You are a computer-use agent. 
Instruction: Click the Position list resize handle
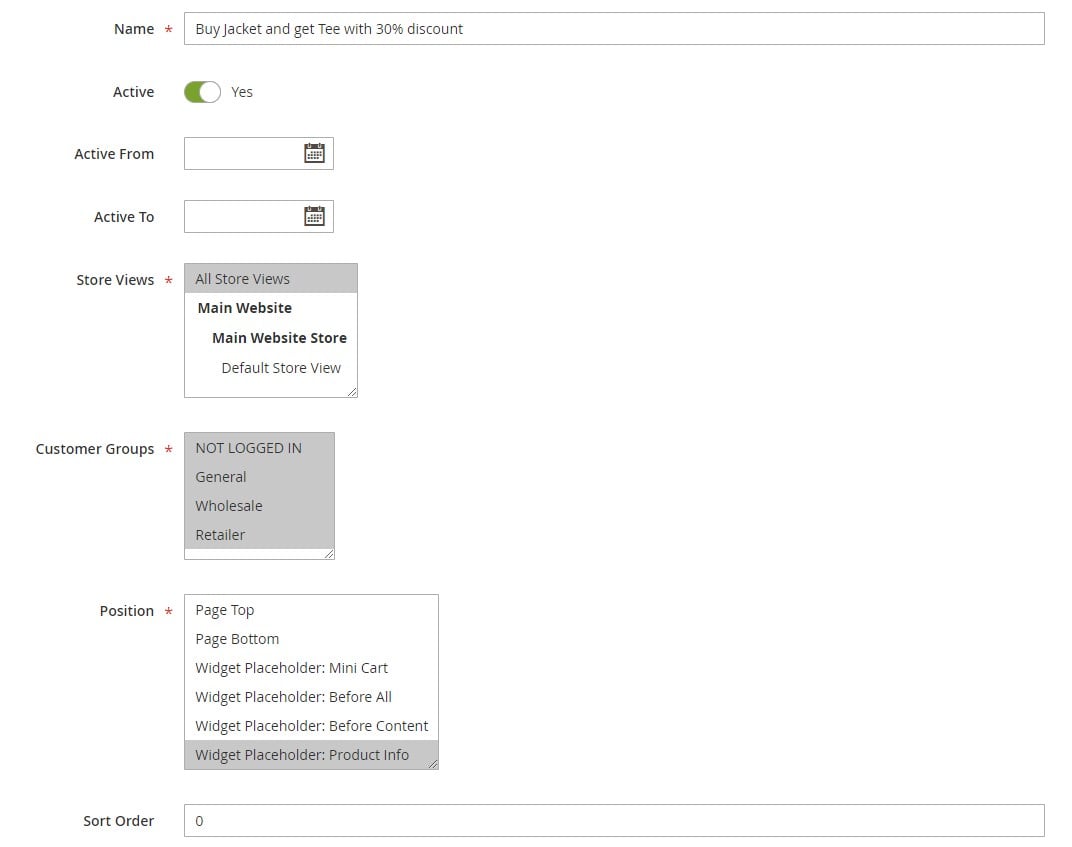click(433, 764)
